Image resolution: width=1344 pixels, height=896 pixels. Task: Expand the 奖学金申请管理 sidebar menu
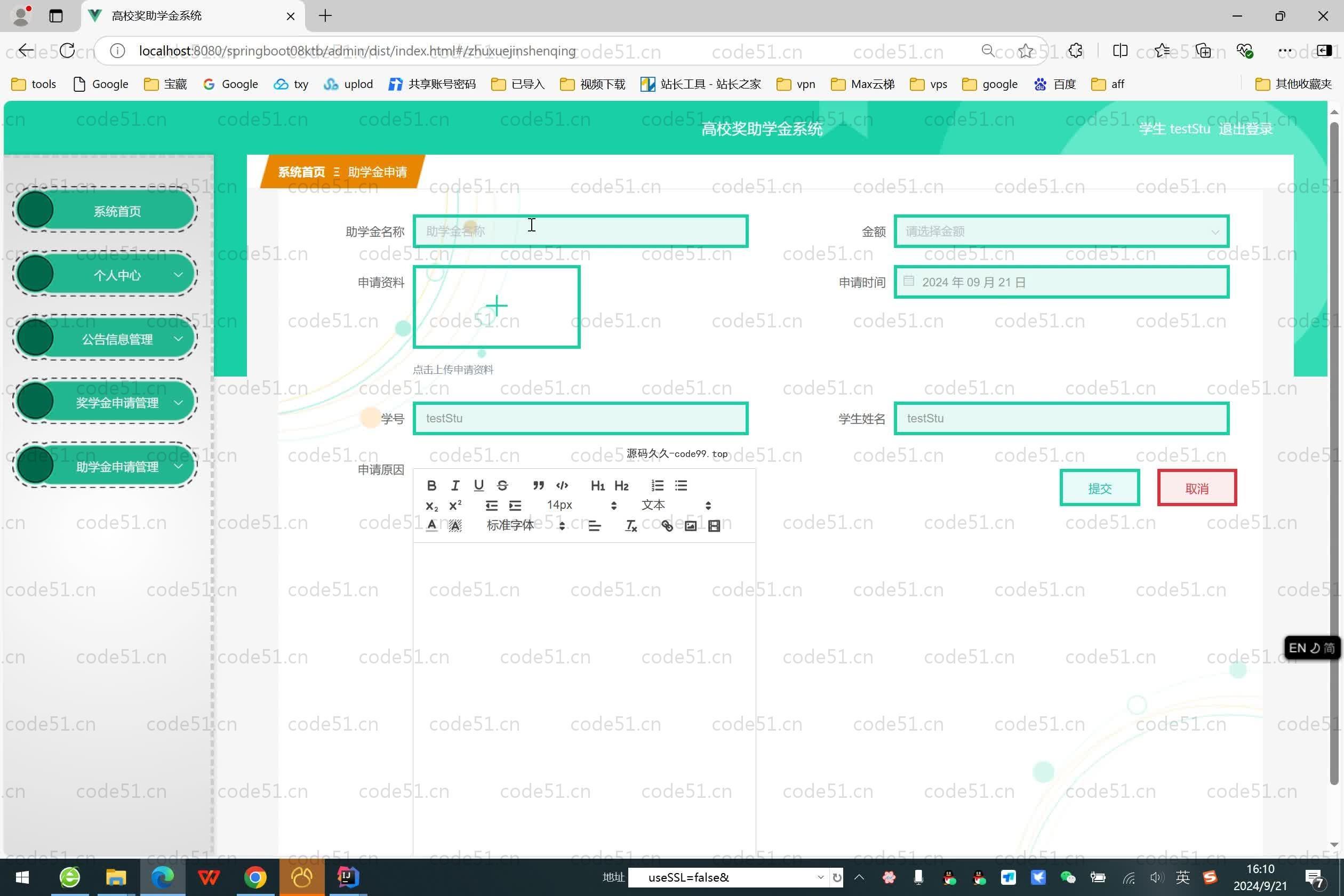click(105, 403)
